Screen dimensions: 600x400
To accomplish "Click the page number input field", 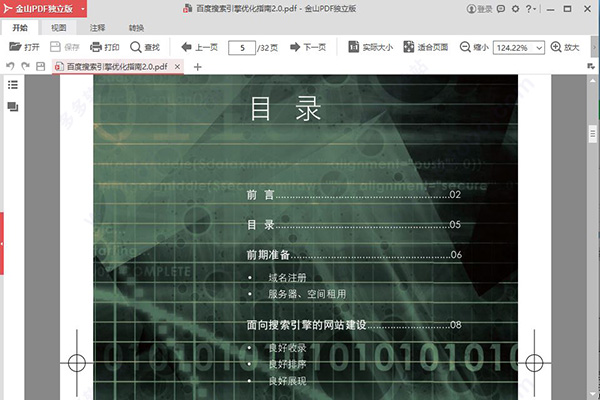I will pos(241,47).
